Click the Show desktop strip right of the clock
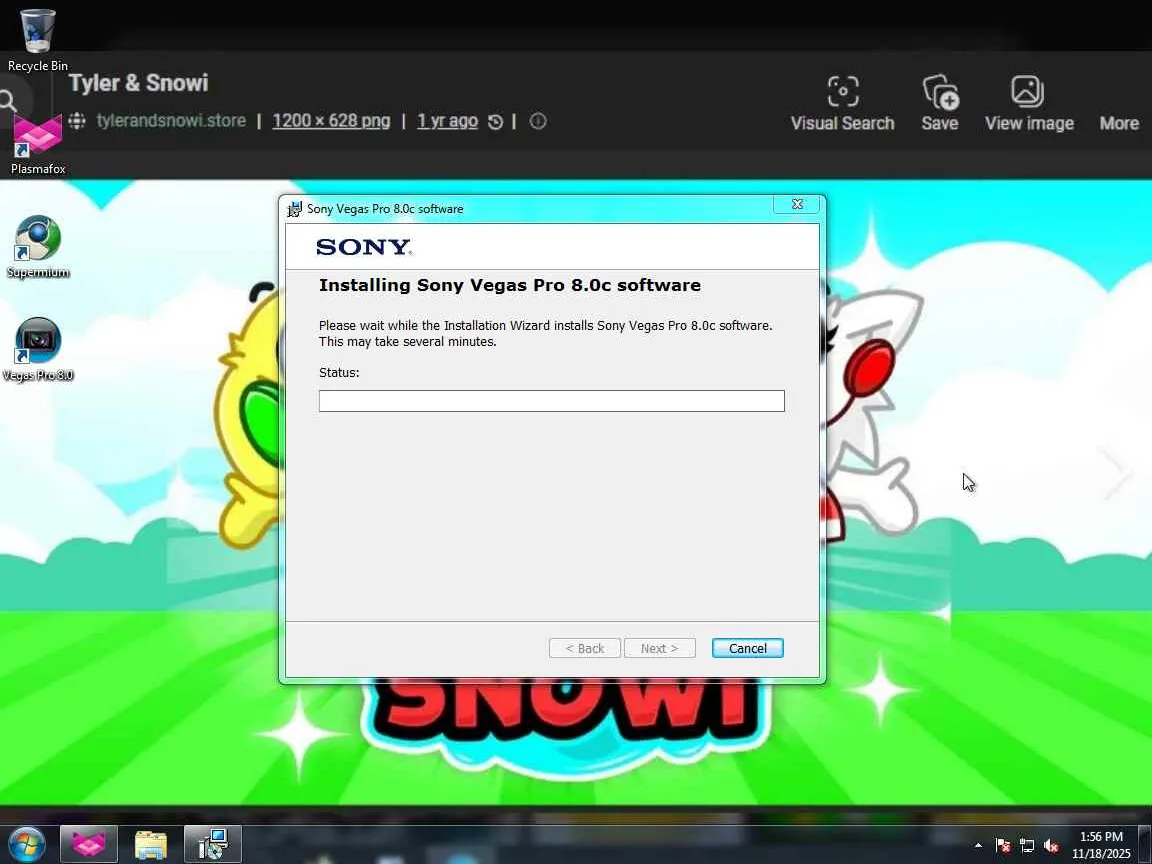This screenshot has width=1152, height=864. tap(1145, 844)
